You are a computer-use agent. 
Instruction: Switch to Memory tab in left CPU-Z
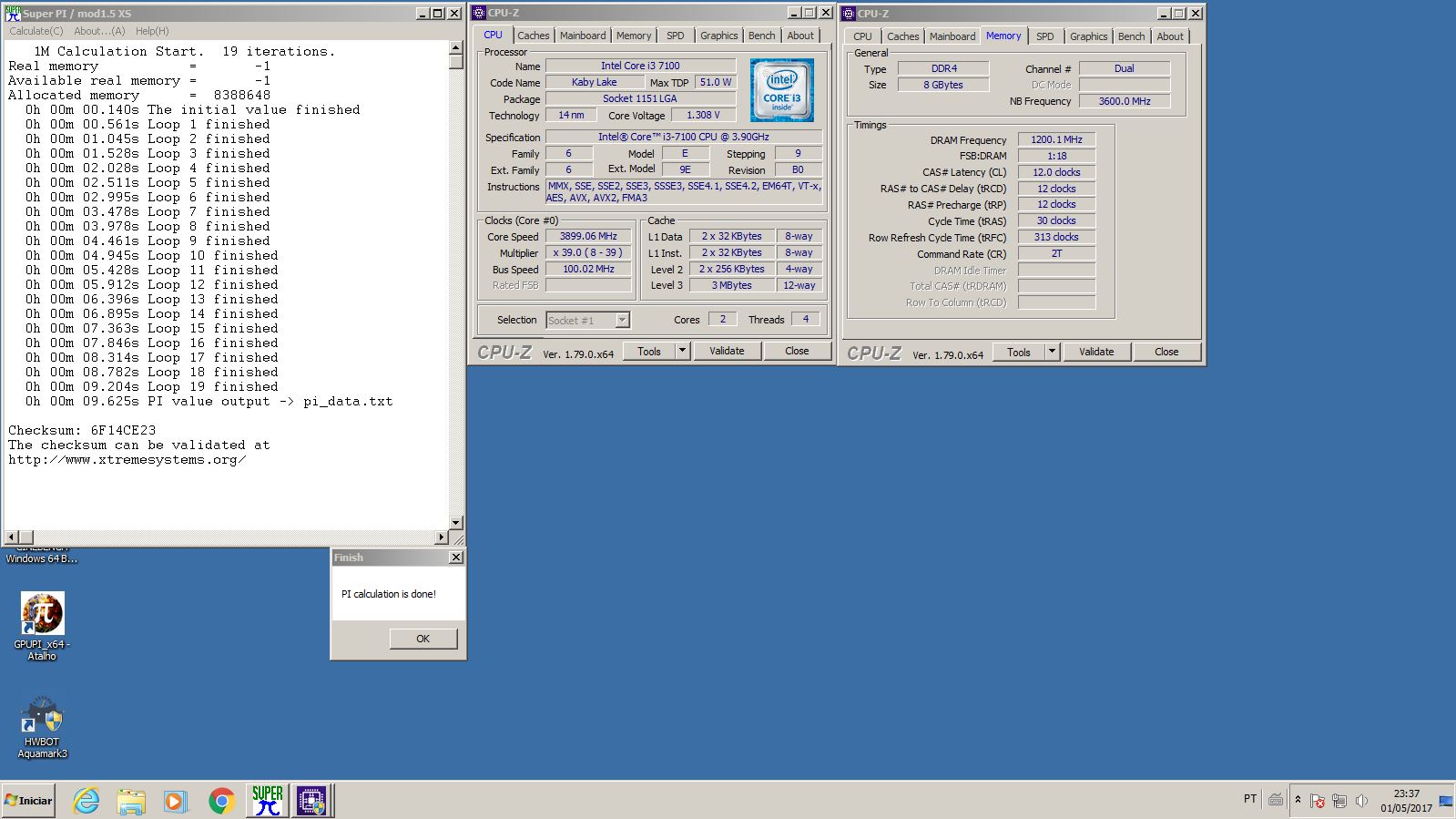point(634,36)
